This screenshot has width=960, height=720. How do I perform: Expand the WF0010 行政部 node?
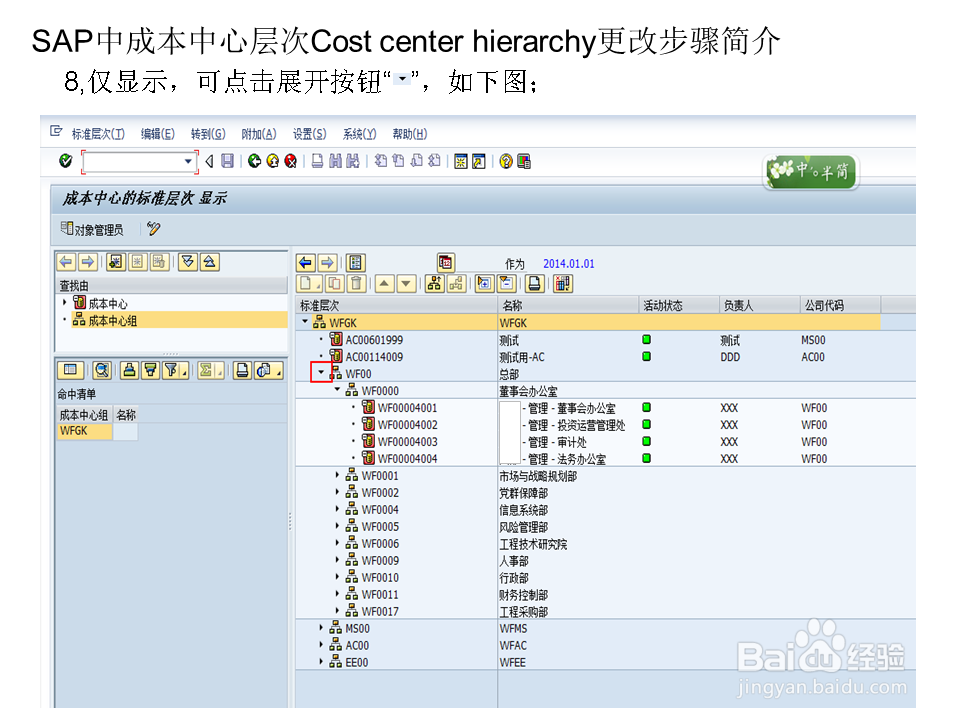tap(337, 577)
